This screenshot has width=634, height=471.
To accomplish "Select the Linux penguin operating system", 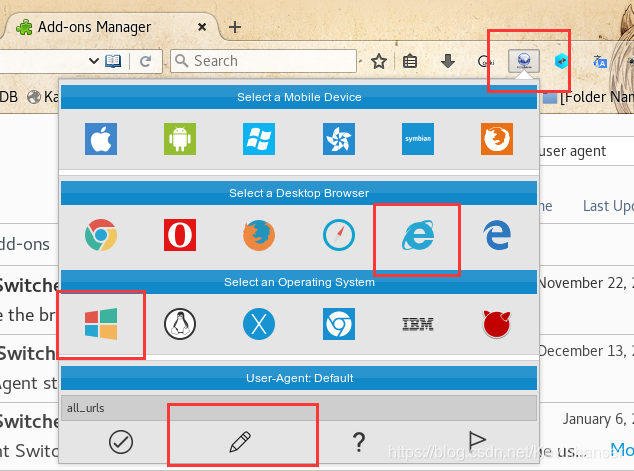I will (x=180, y=324).
